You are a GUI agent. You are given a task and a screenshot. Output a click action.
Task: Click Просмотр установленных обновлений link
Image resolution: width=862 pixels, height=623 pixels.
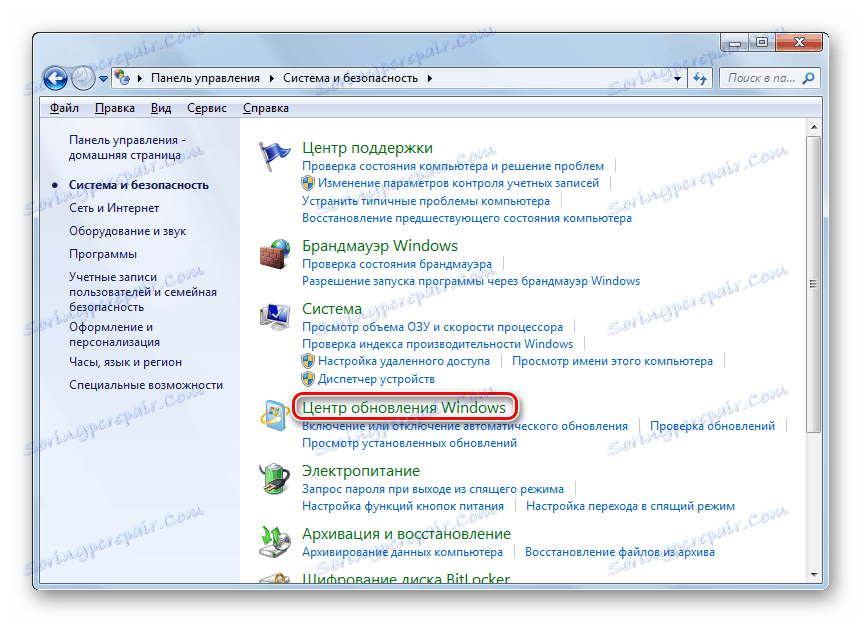click(410, 443)
